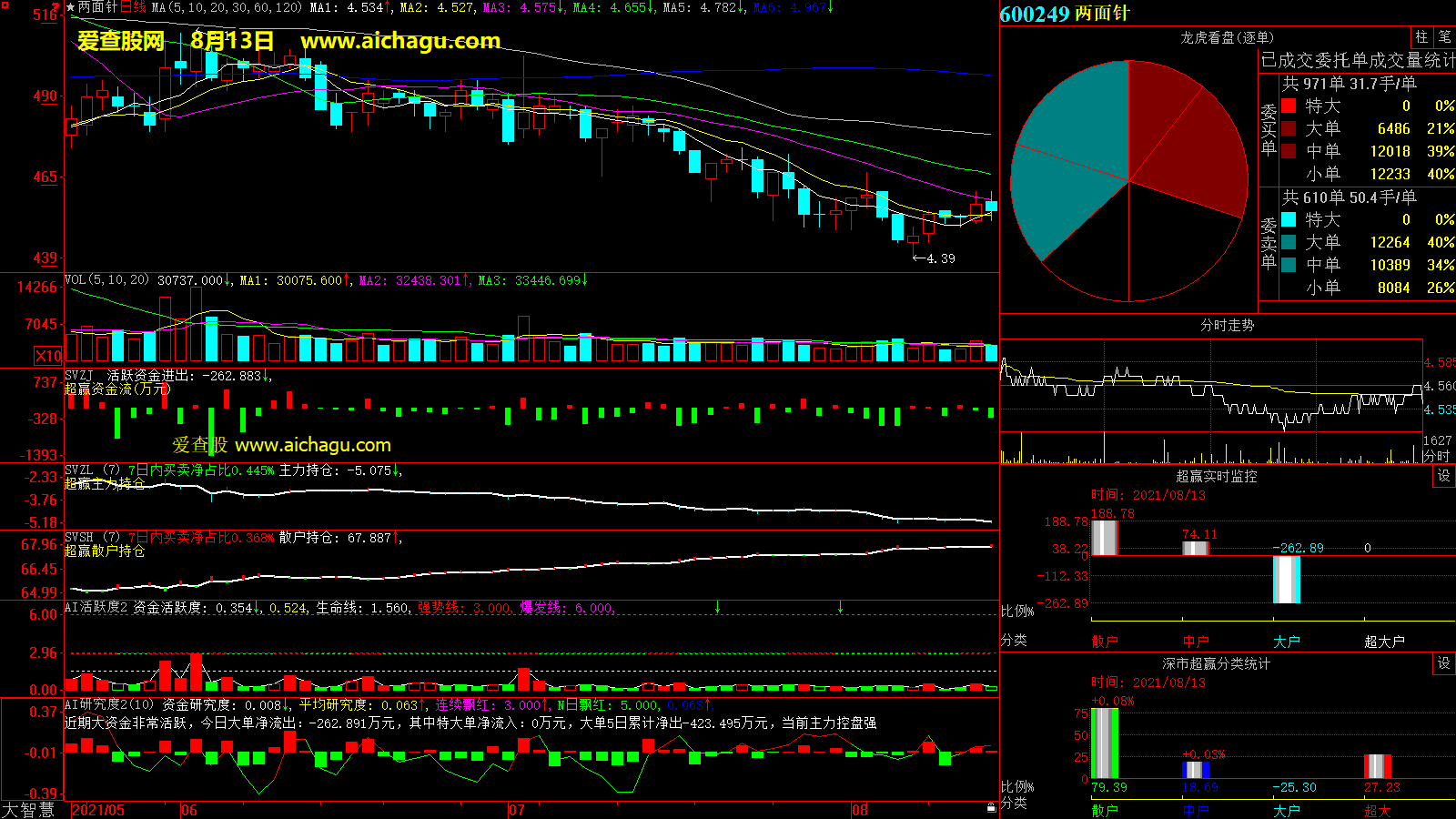Click the X10 volume scale icon
The width and height of the screenshot is (1456, 819).
point(48,356)
